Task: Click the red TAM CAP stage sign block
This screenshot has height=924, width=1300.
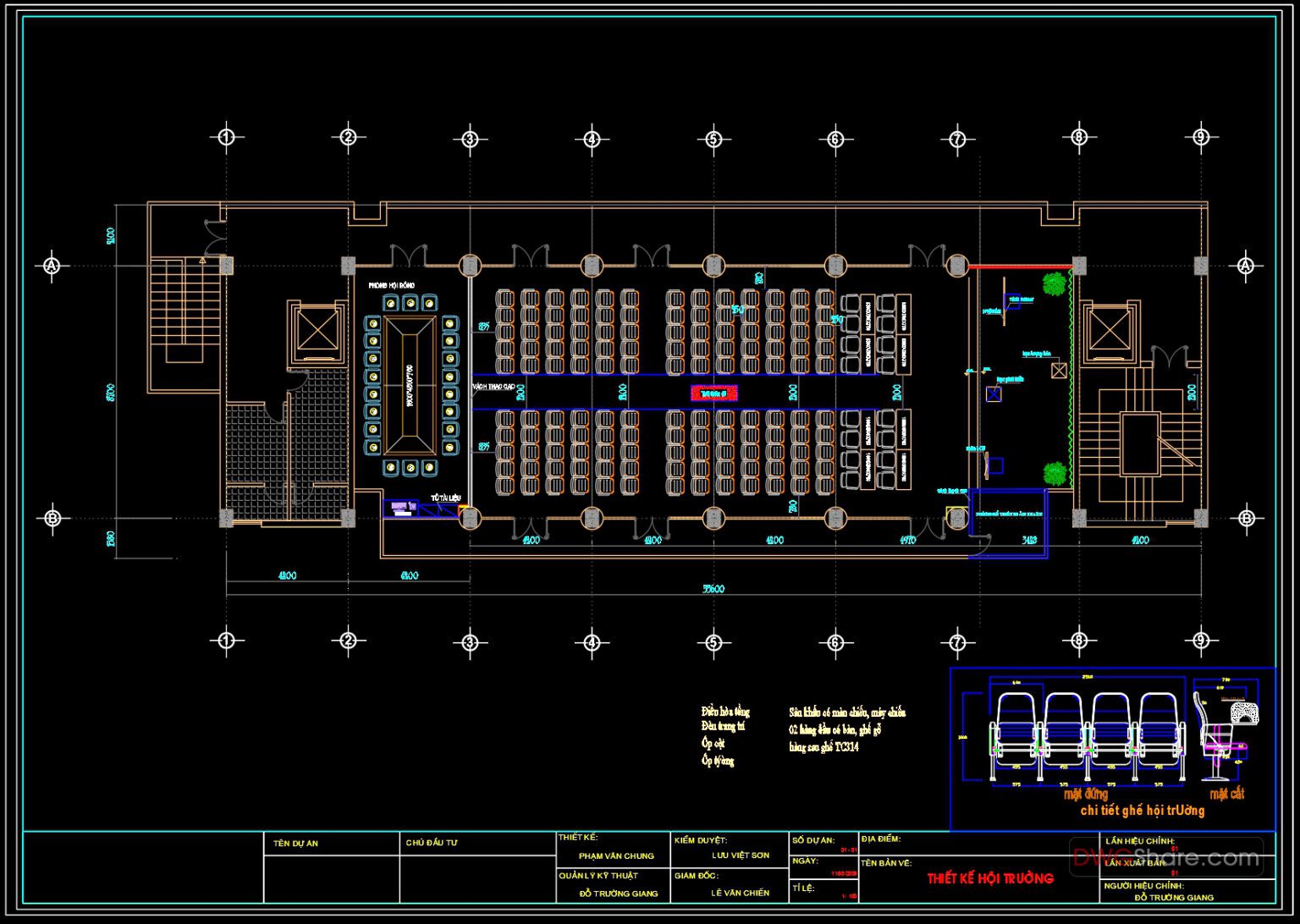Action: (713, 393)
